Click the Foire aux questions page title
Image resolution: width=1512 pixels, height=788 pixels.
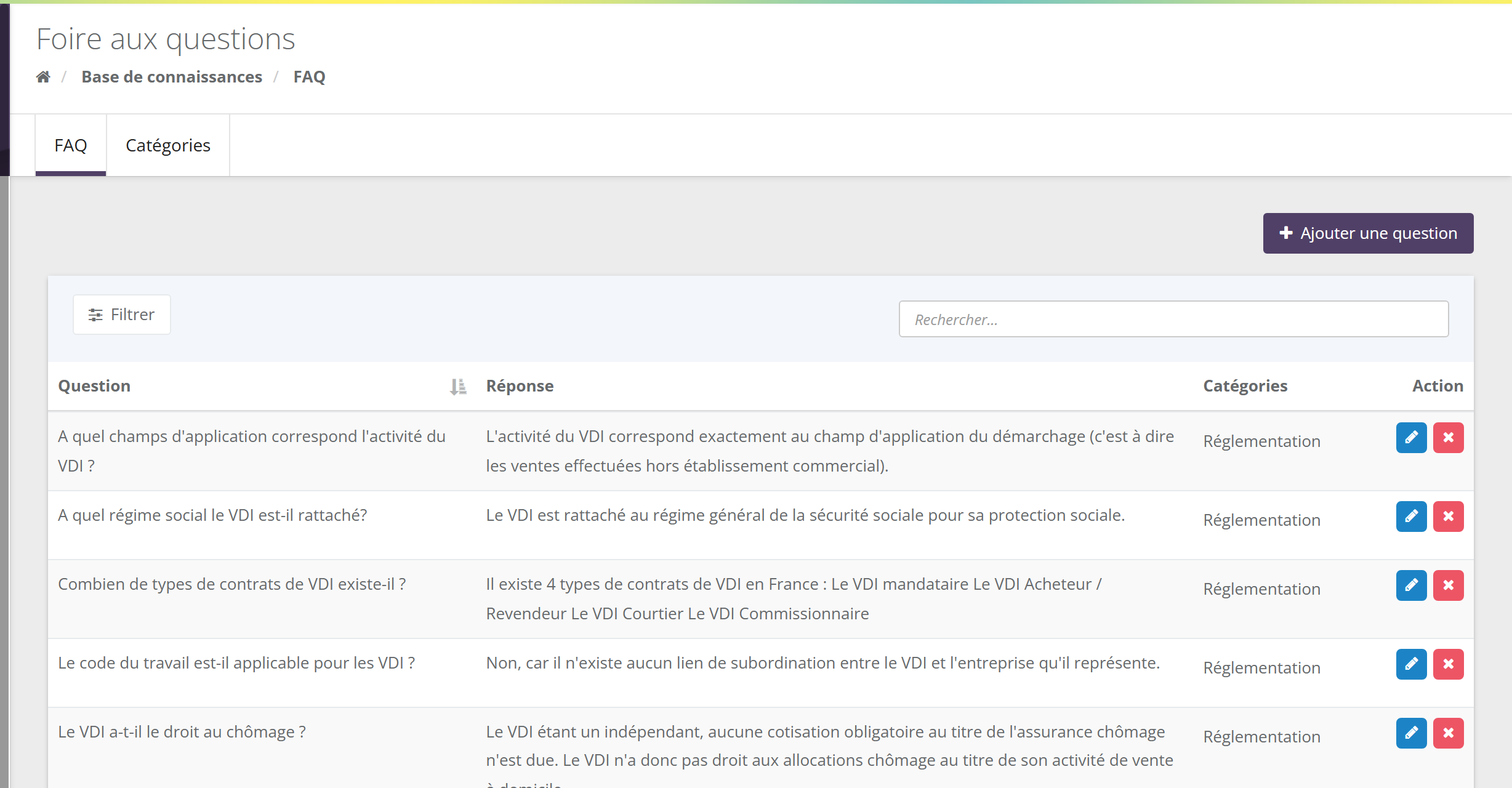[166, 39]
